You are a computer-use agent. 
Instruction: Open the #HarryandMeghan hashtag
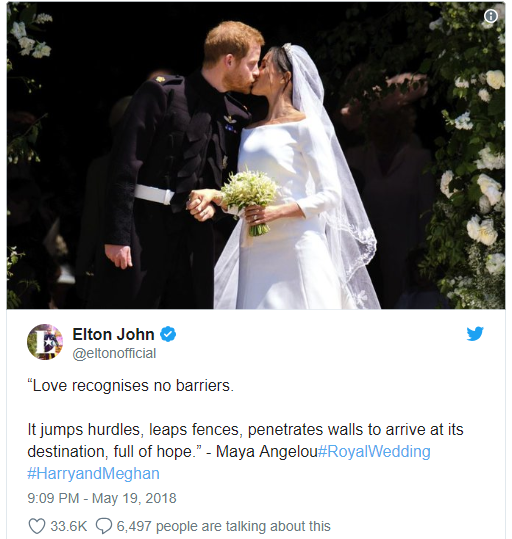[x=94, y=473]
